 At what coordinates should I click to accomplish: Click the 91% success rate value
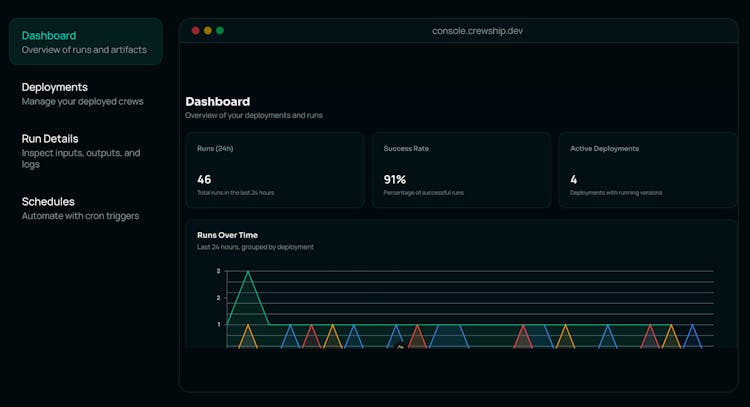click(x=394, y=179)
